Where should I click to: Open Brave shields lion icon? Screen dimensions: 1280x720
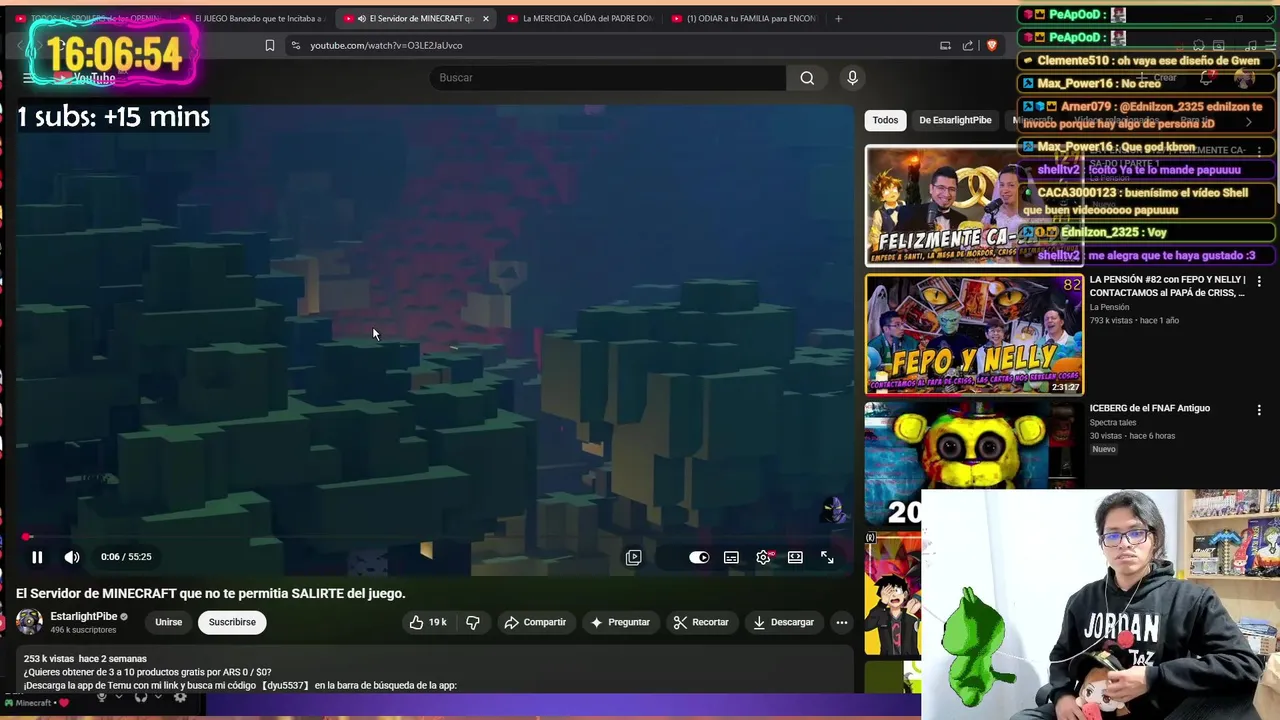[992, 45]
